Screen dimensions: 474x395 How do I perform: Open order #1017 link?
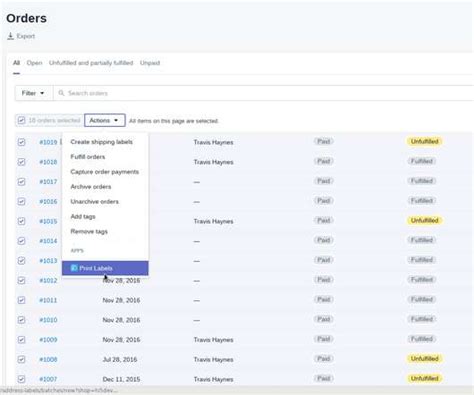(x=48, y=182)
